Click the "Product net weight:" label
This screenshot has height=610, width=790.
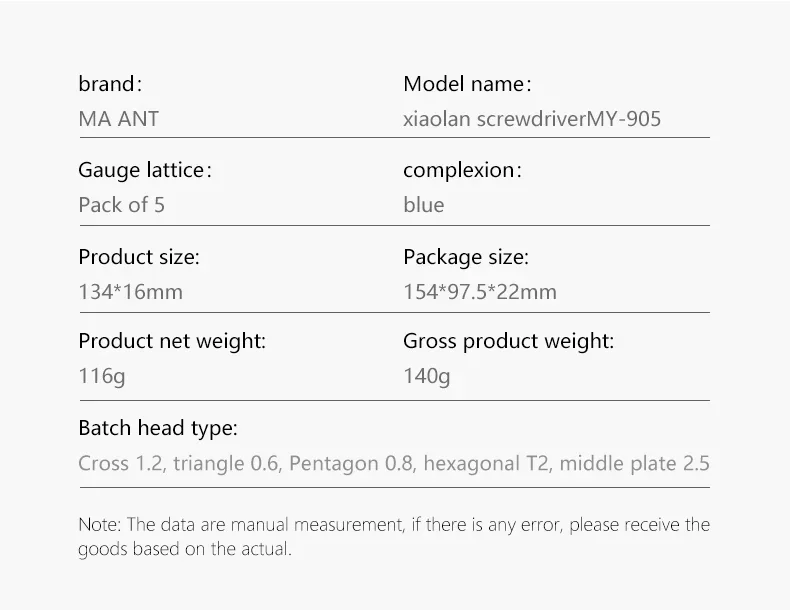point(172,341)
